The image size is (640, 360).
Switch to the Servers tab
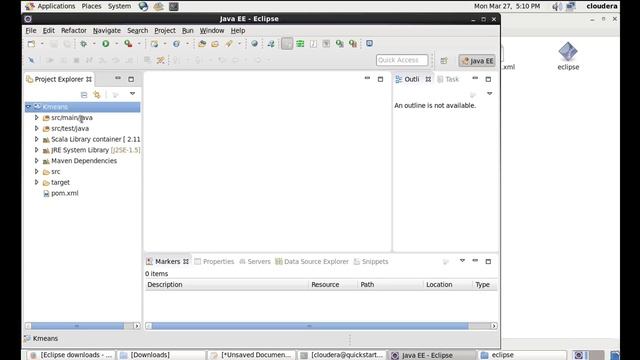click(x=255, y=262)
